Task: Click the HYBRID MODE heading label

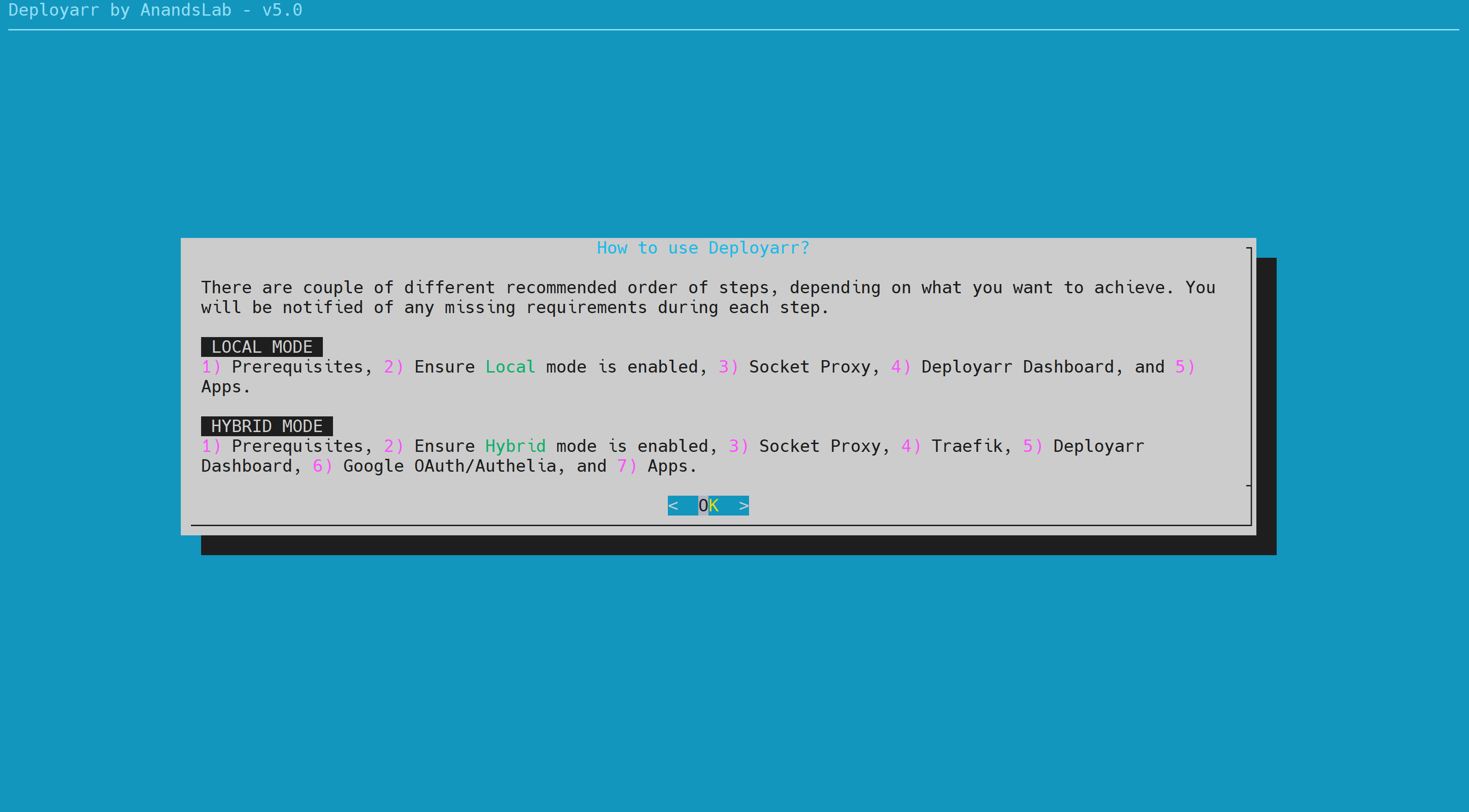Action: click(266, 426)
